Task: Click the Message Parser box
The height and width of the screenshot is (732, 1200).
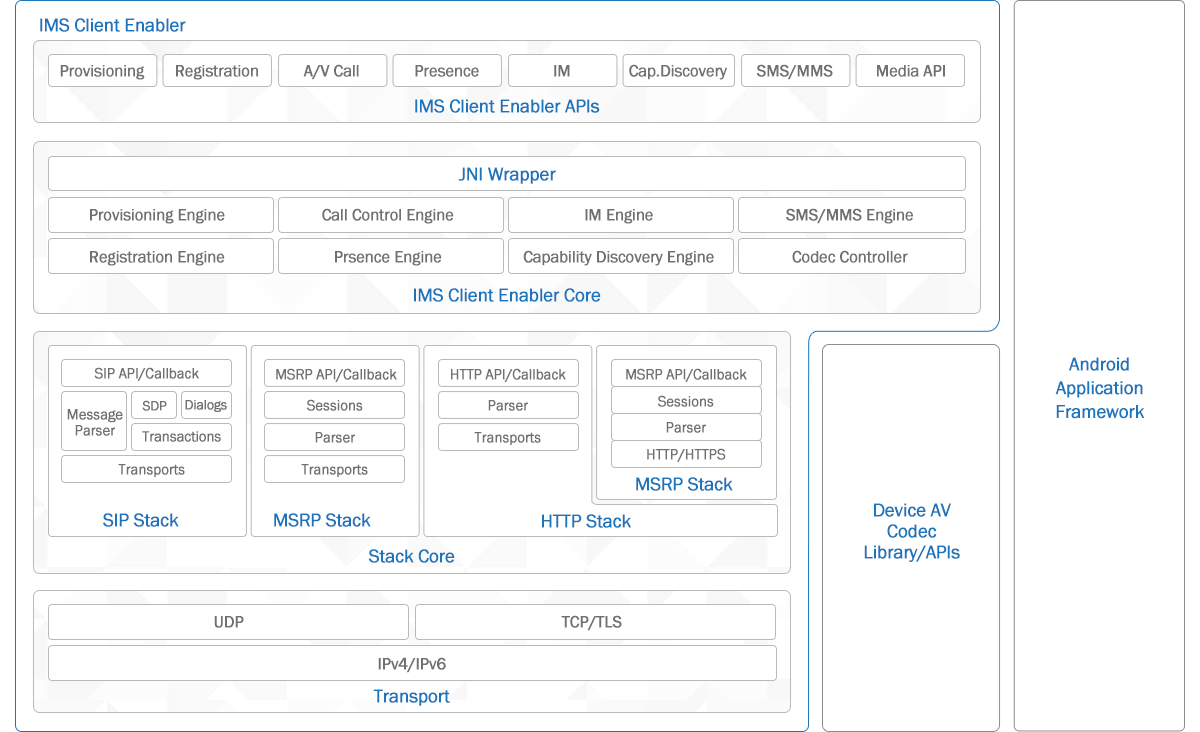Action: click(x=94, y=422)
